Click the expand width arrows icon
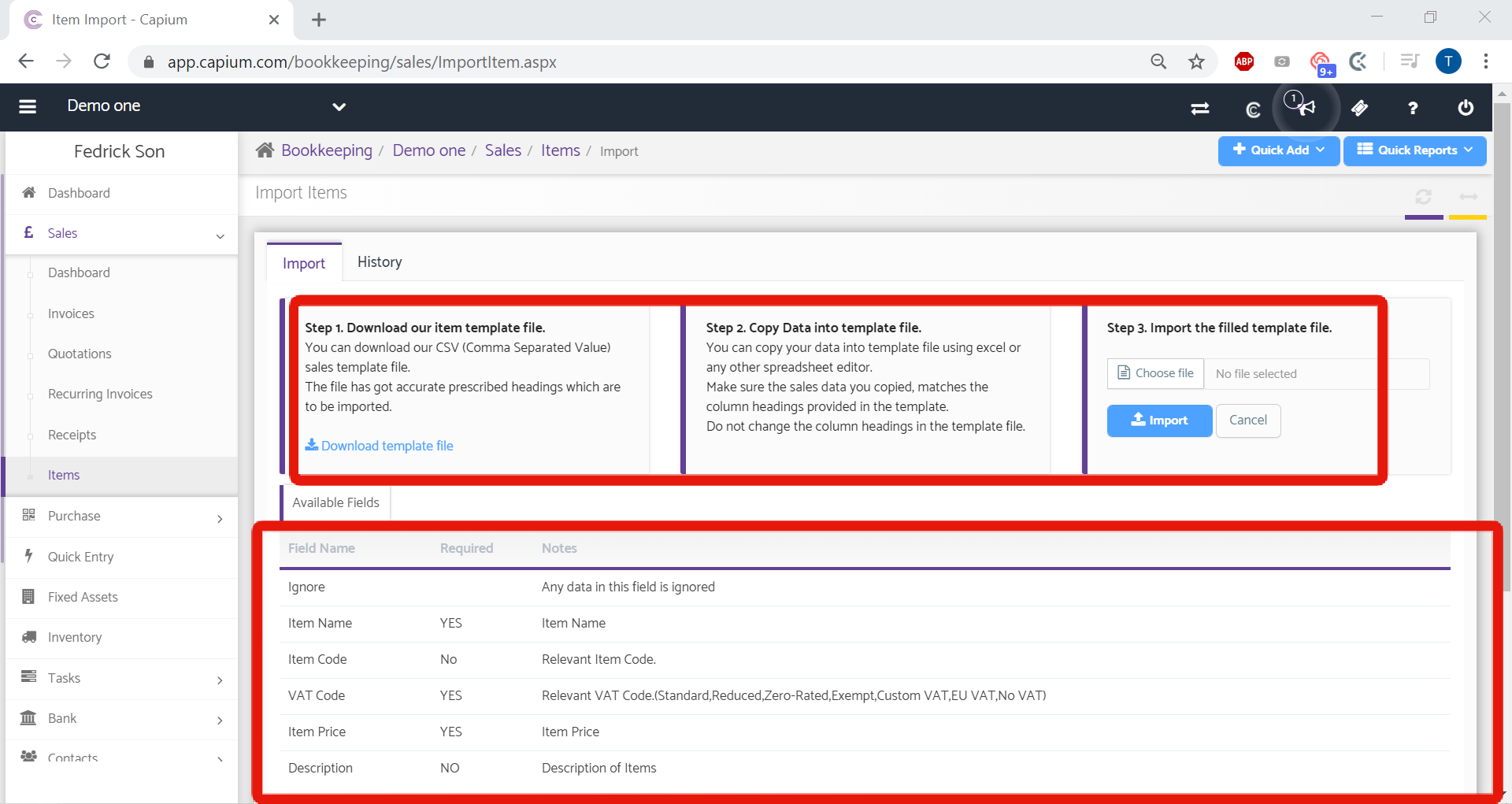 tap(1468, 197)
